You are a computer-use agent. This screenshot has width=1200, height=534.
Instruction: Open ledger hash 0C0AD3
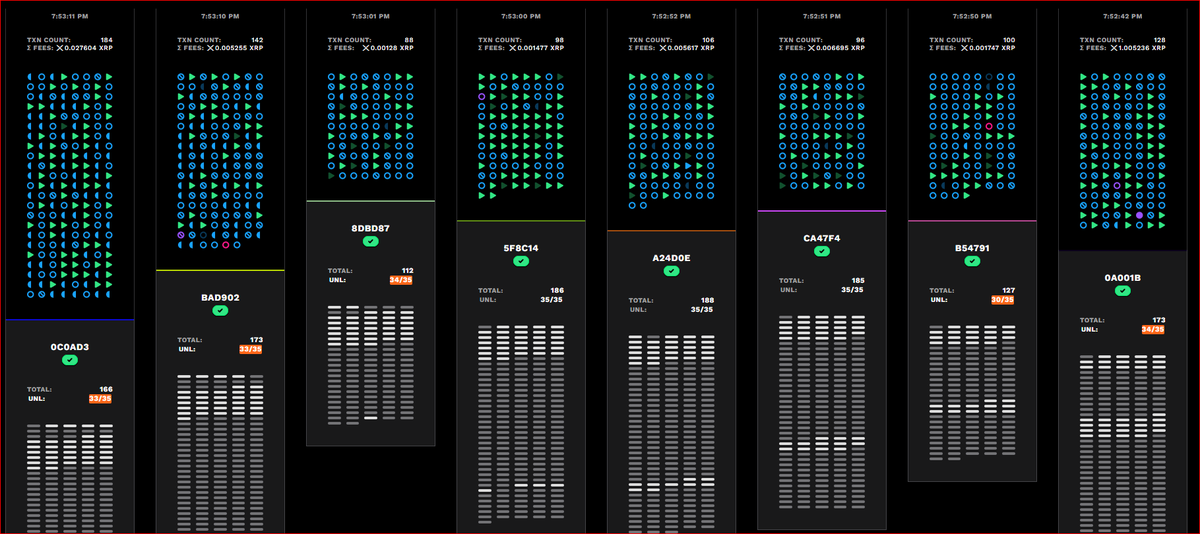click(x=70, y=347)
